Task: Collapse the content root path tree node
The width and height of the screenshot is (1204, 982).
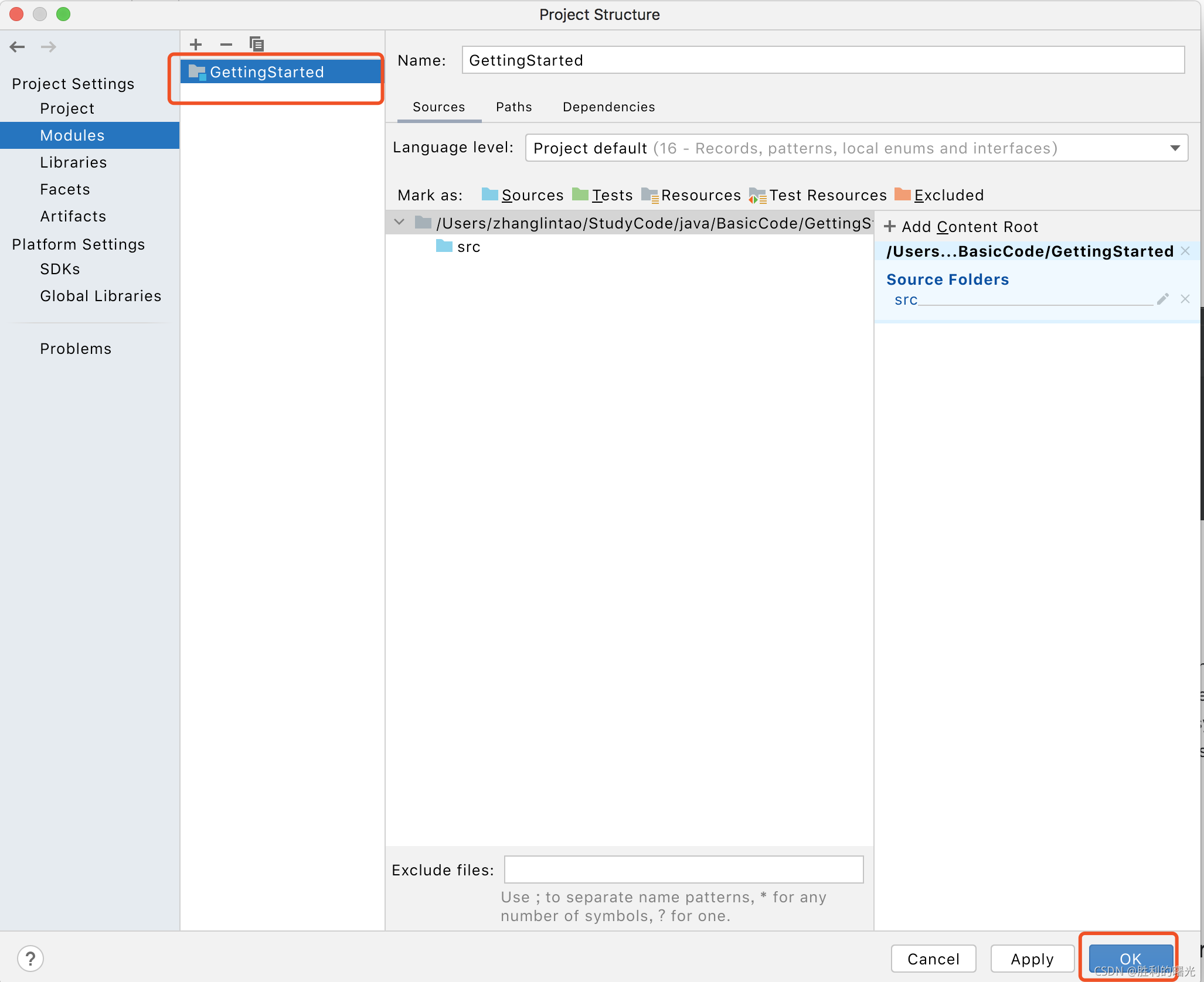Action: [x=400, y=223]
